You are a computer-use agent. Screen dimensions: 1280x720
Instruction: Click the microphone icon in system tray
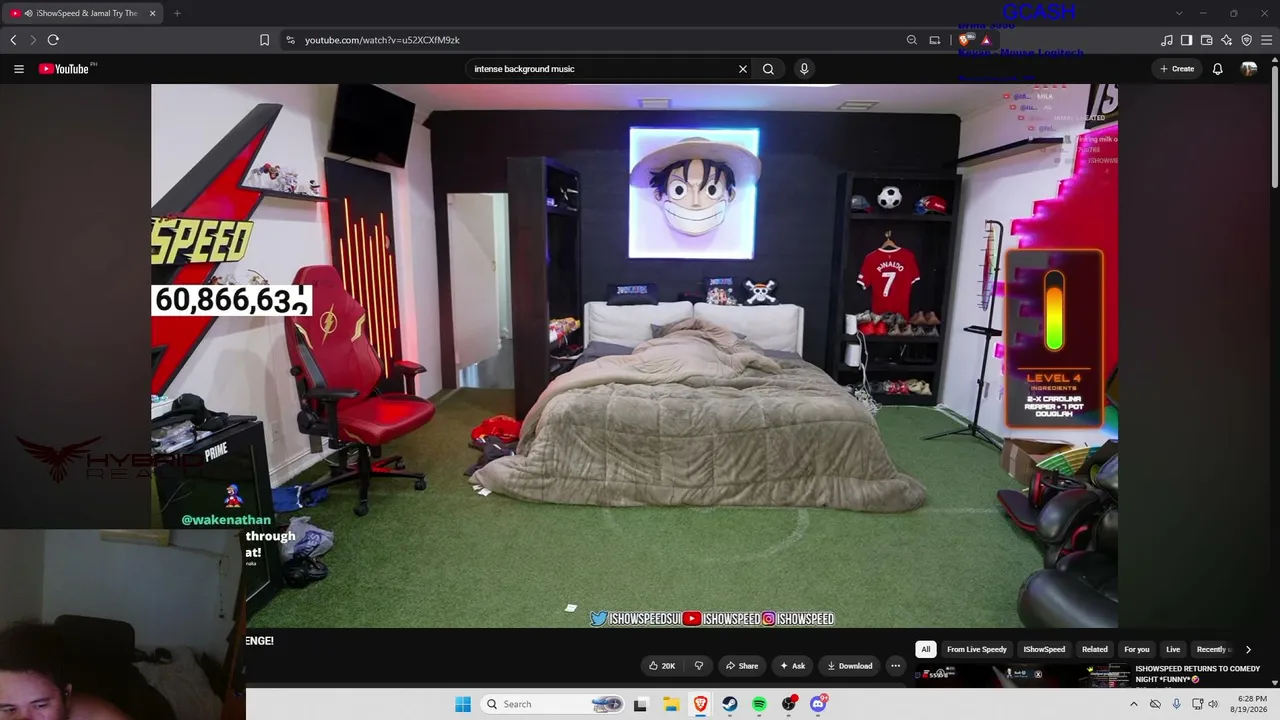(x=1176, y=704)
